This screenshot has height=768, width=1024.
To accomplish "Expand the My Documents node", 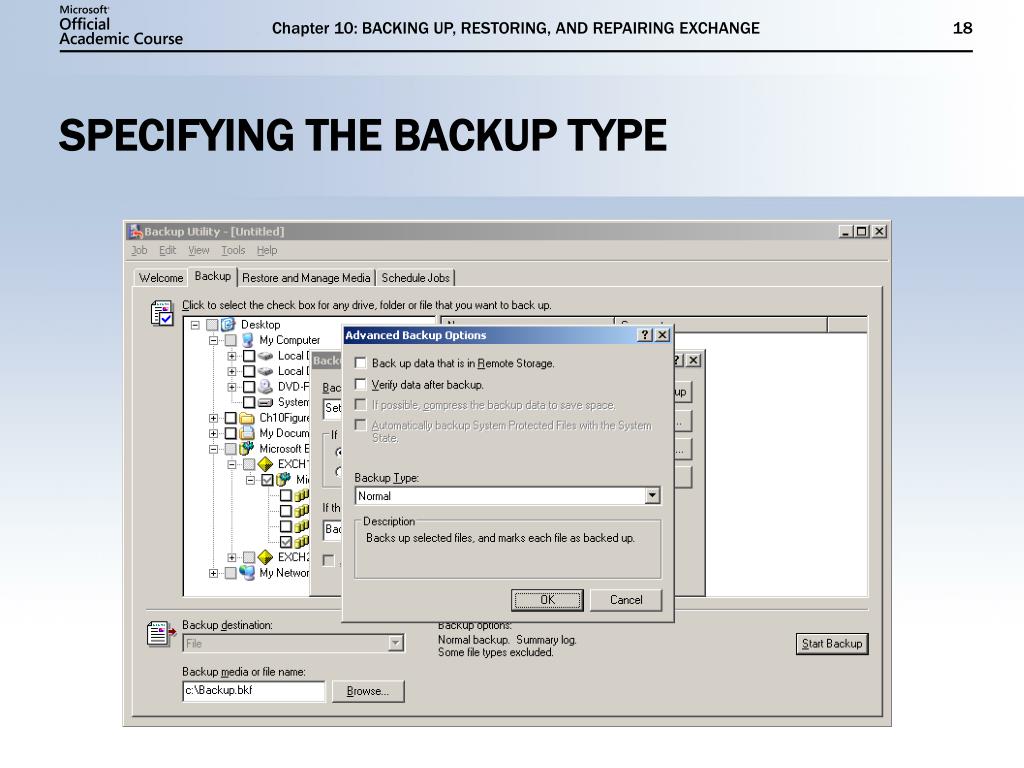I will (x=214, y=434).
